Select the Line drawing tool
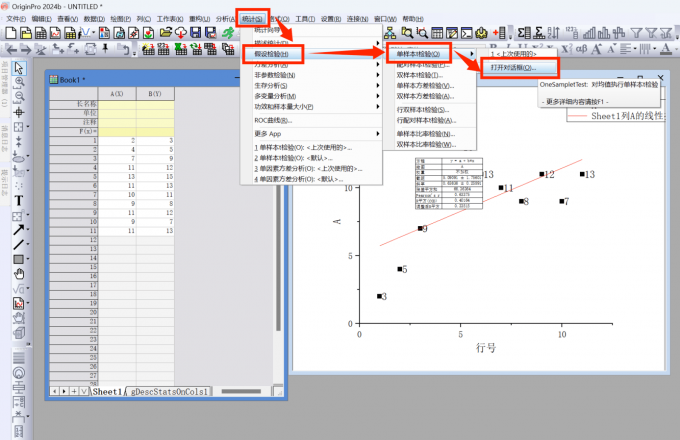The image size is (680, 440). [19, 244]
